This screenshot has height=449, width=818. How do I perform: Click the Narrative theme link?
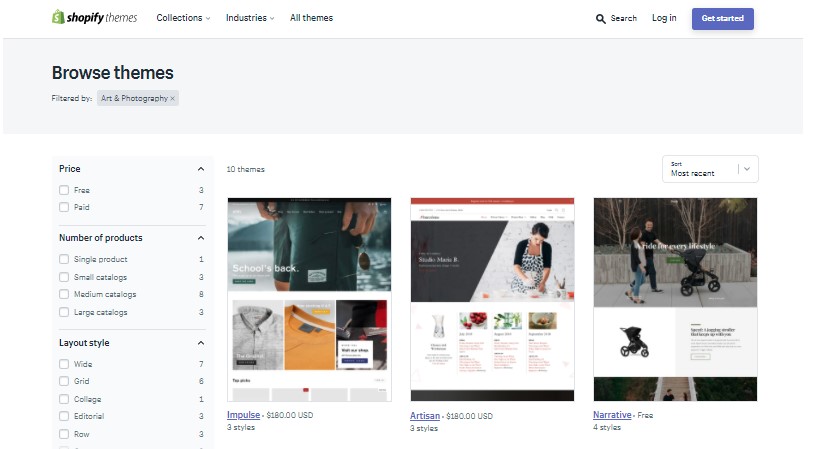click(x=612, y=415)
